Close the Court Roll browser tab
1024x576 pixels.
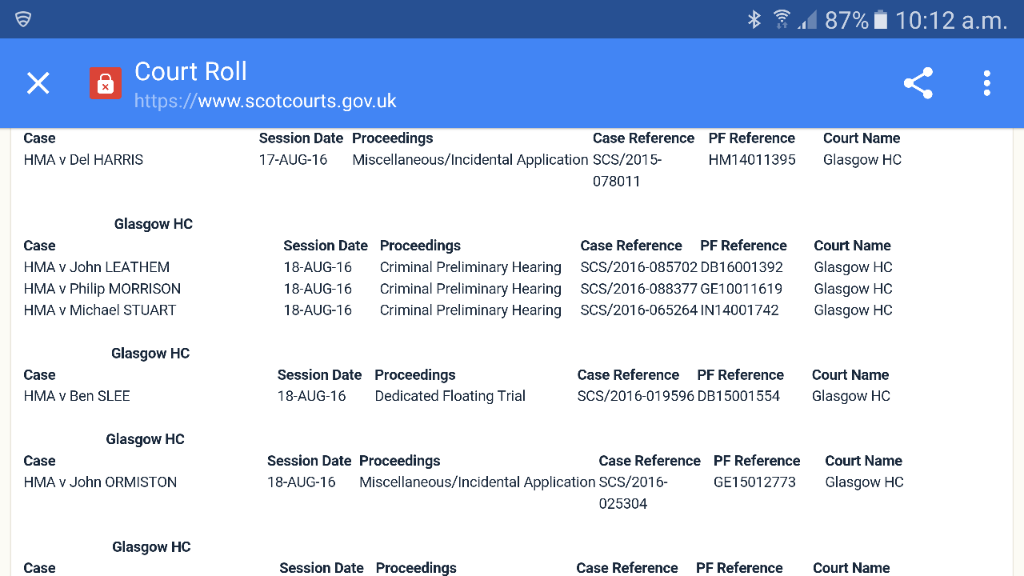click(x=38, y=83)
